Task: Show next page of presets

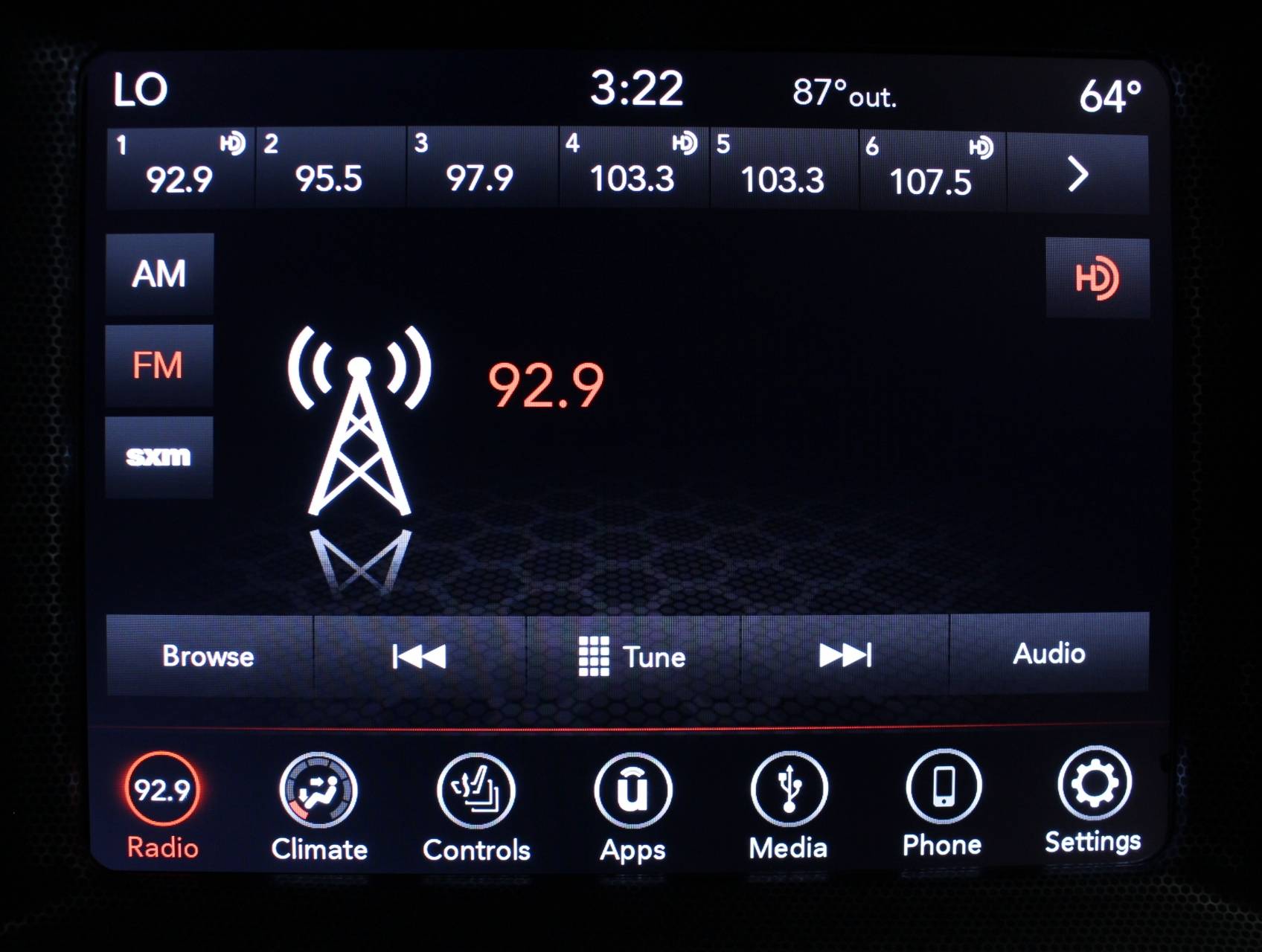Action: [x=1077, y=174]
